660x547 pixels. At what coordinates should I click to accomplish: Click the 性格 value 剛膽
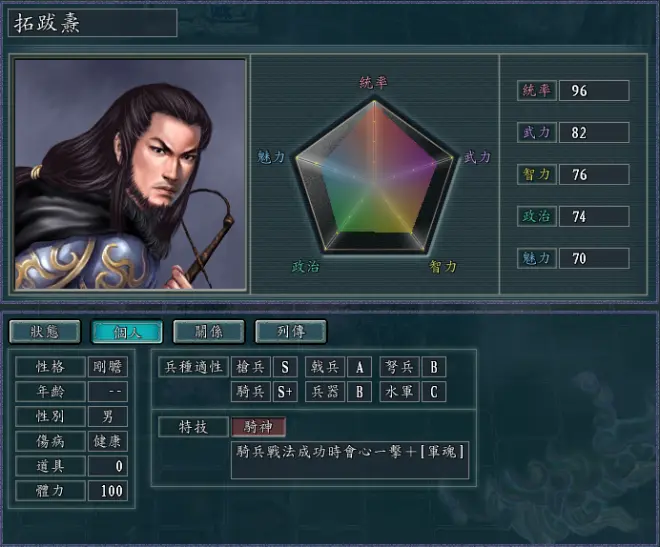[x=108, y=367]
